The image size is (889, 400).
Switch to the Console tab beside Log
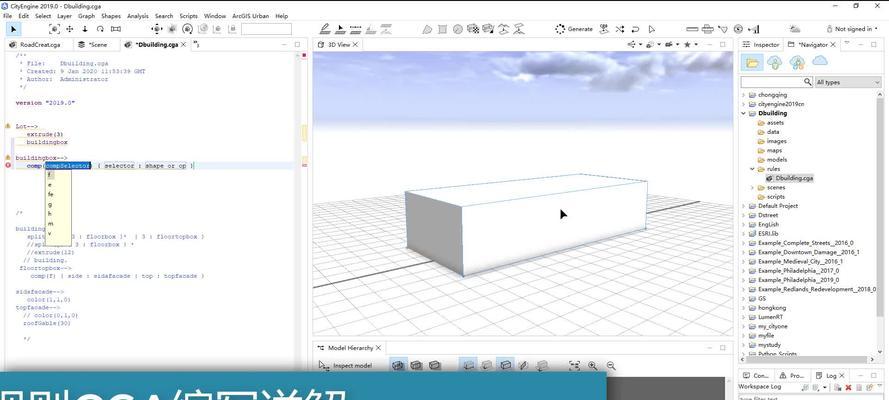click(x=756, y=376)
